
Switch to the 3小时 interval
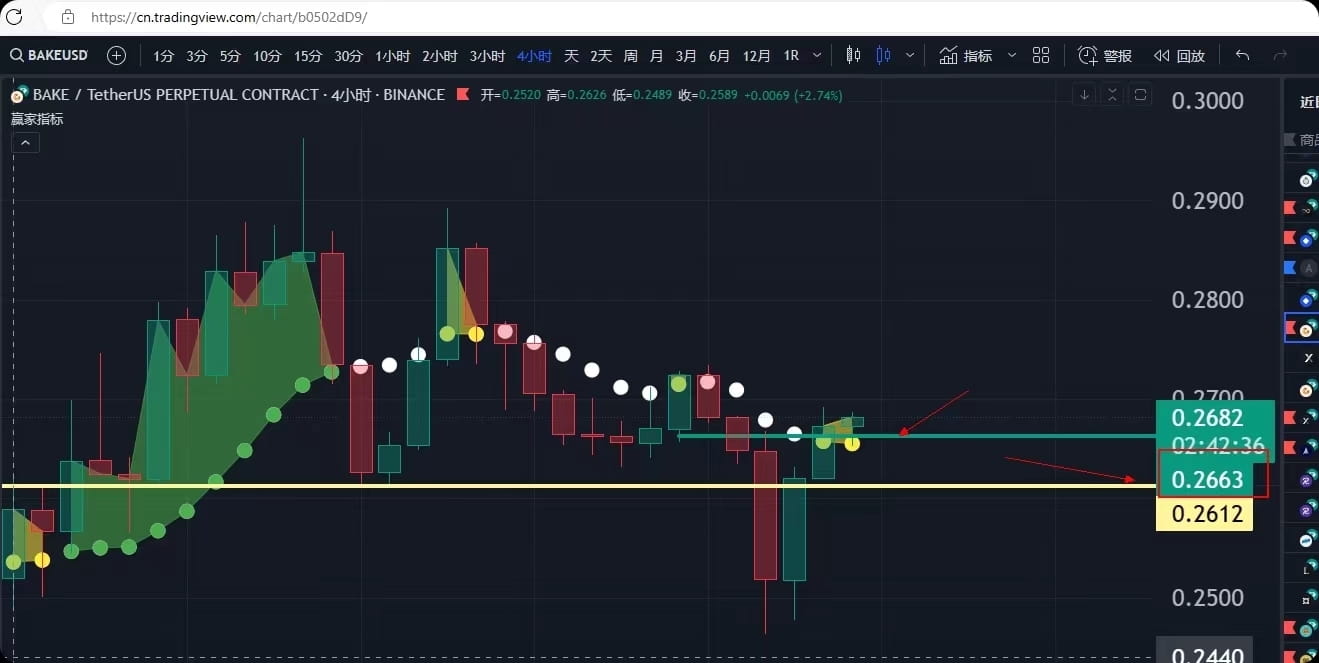click(x=487, y=56)
